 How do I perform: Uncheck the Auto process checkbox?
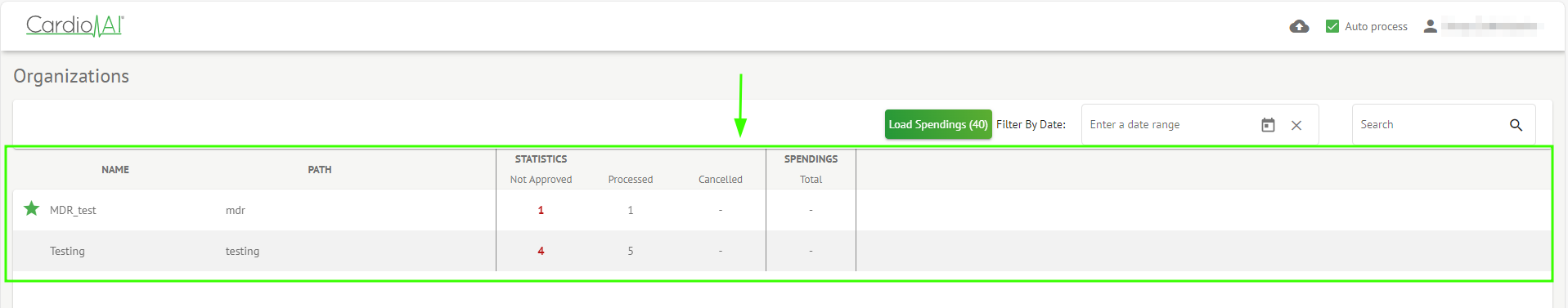coord(1332,26)
